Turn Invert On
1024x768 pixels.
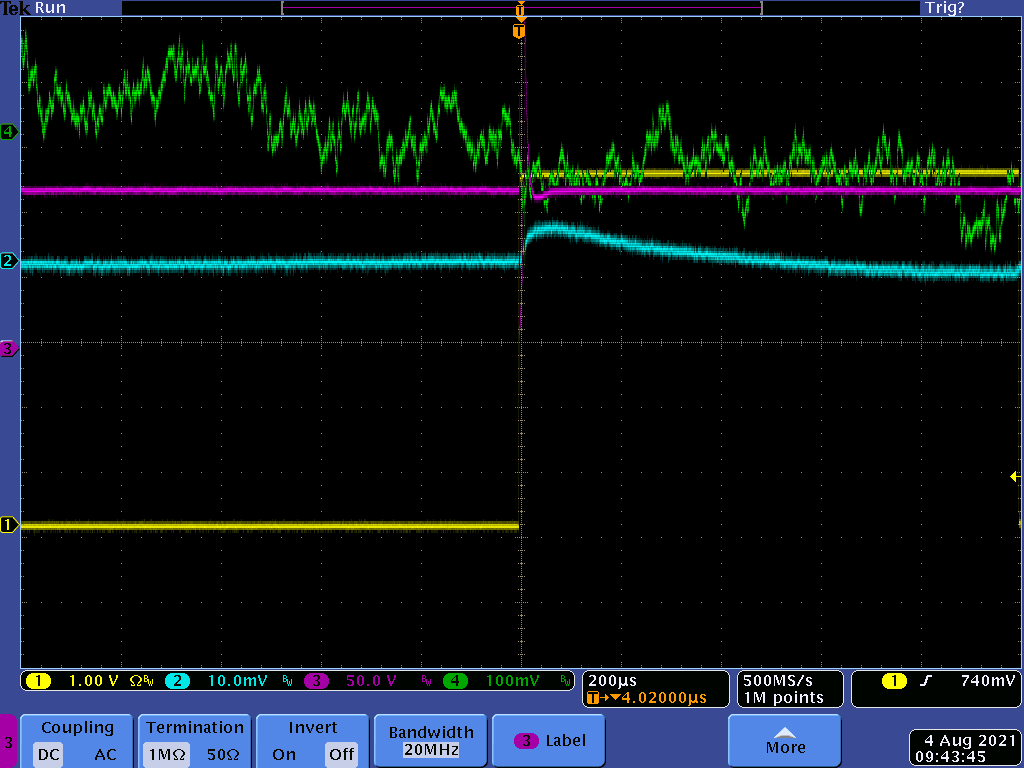tap(284, 755)
